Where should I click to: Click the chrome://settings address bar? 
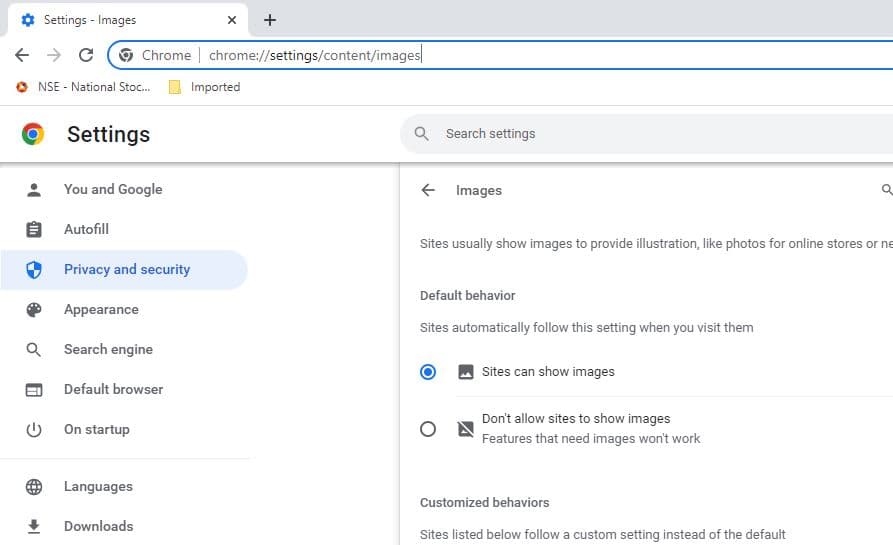(x=500, y=55)
